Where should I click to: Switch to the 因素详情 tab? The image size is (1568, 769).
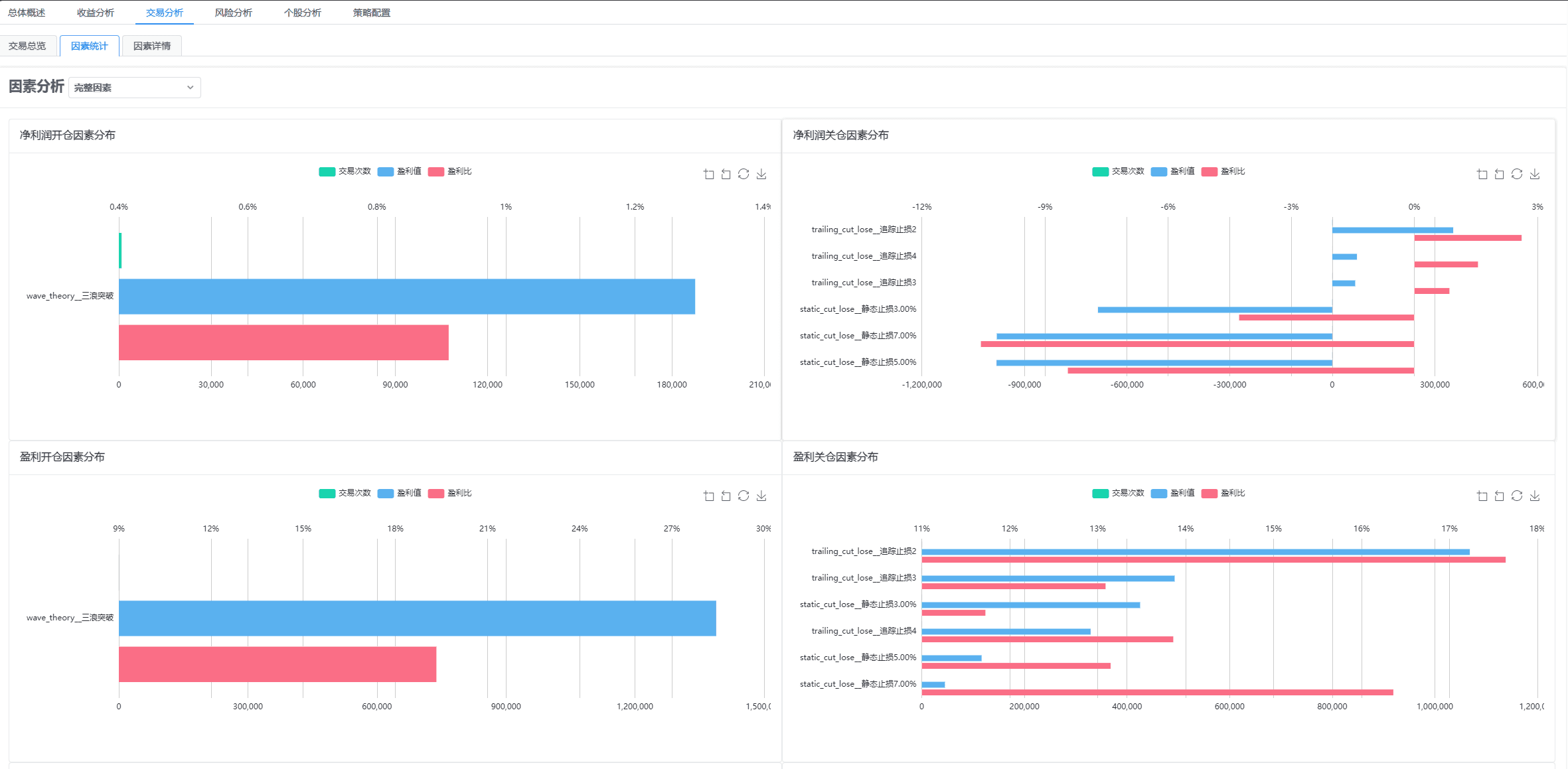click(152, 46)
